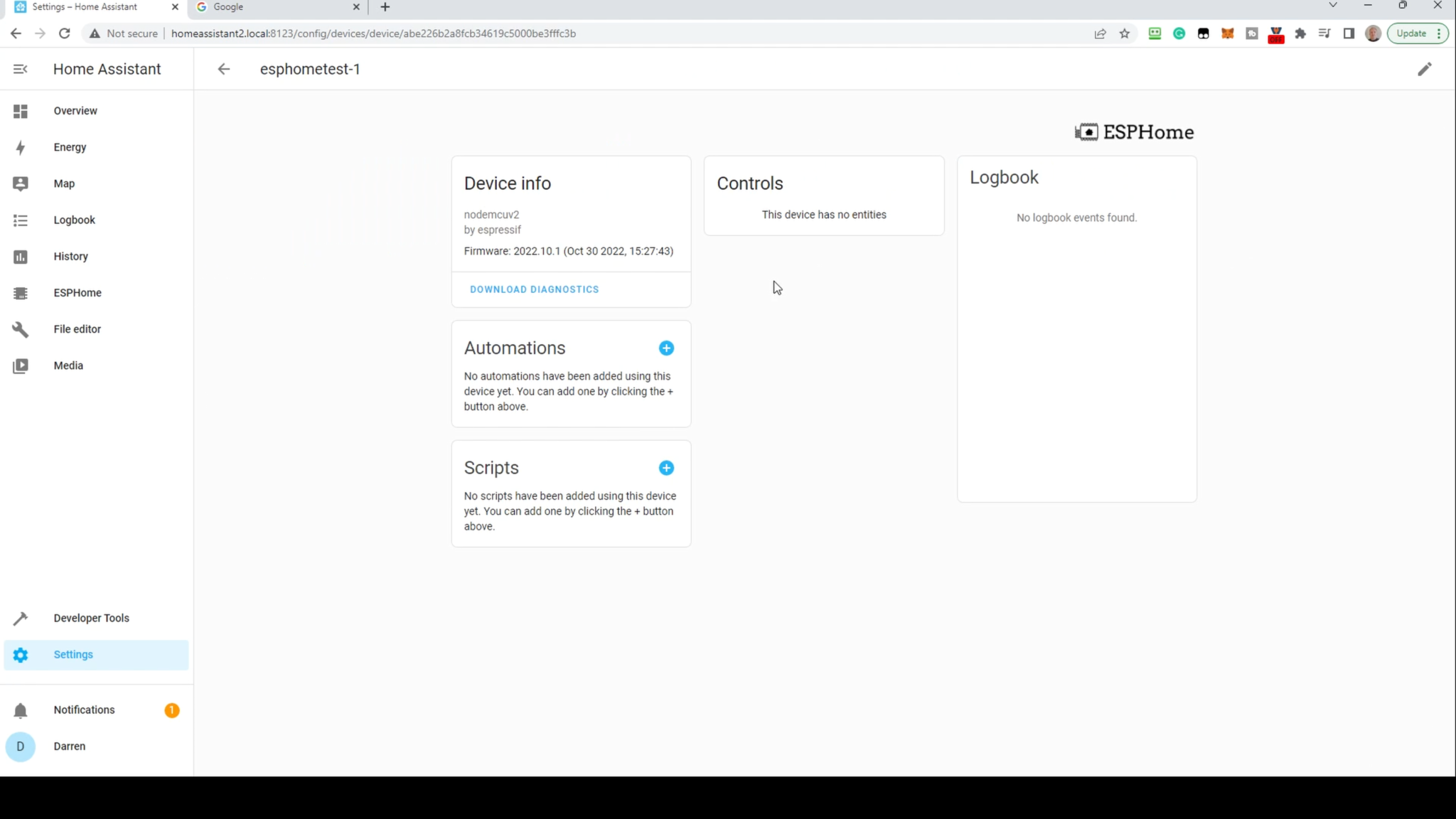Bookmark this page with star icon
Viewport: 1456px width, 819px height.
(1125, 33)
